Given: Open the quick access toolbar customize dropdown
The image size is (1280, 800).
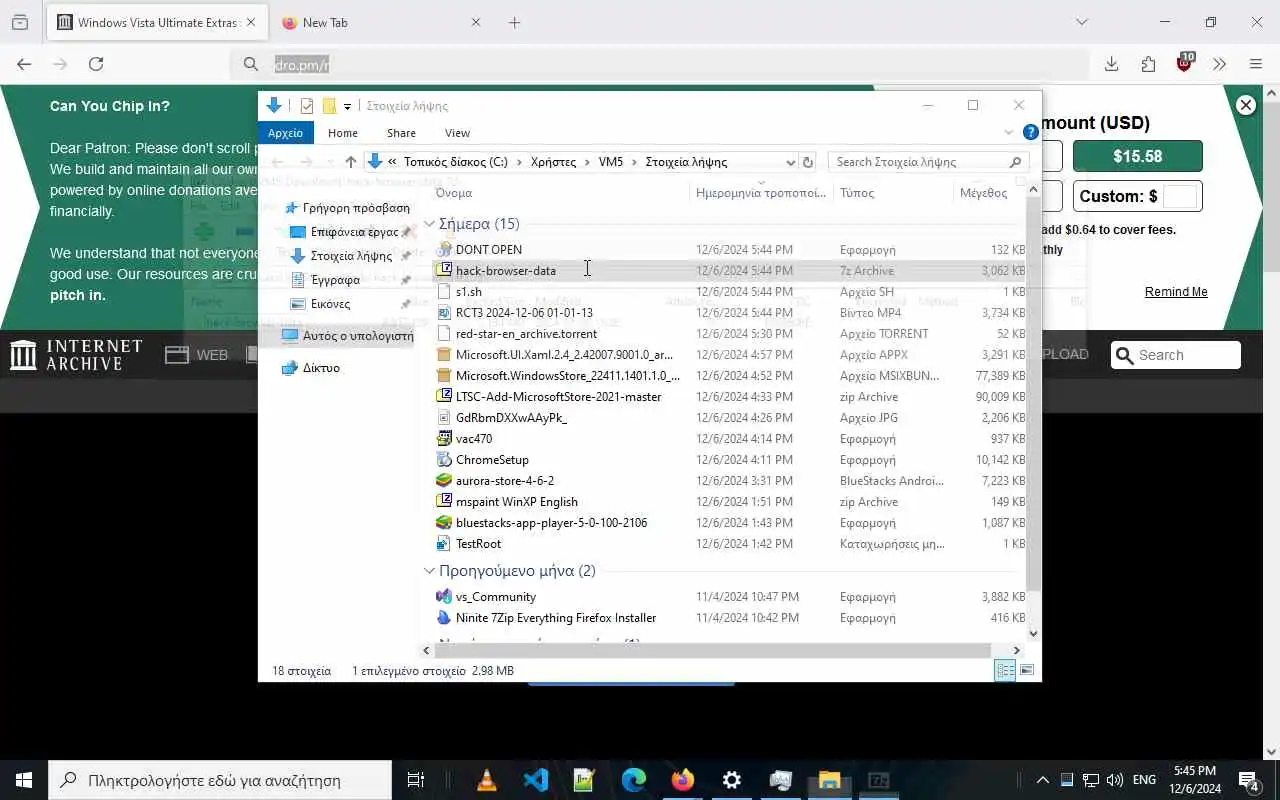Looking at the screenshot, I should 347,106.
